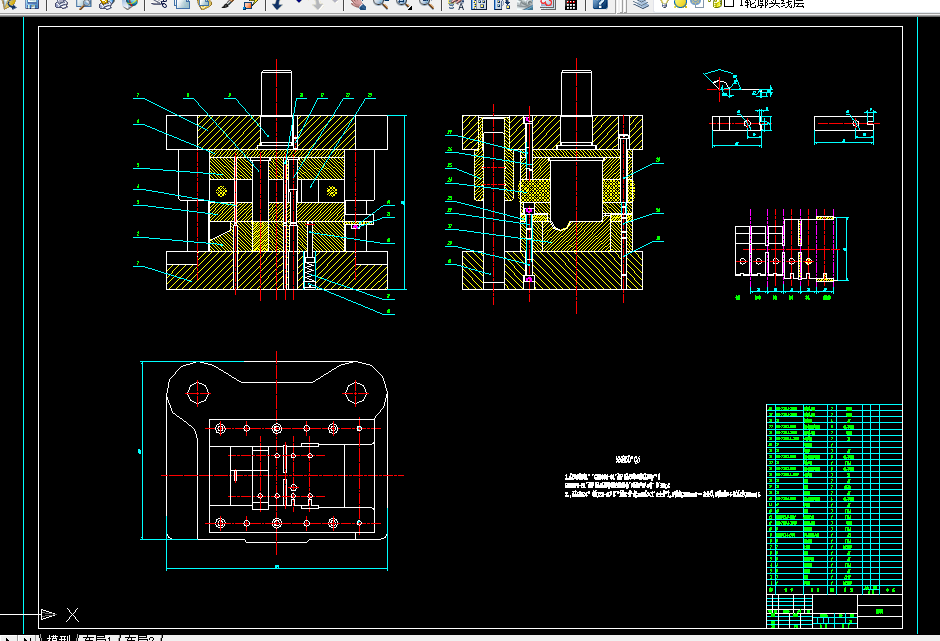Select the Zoom Window tool
This screenshot has height=641, width=940.
pyautogui.click(x=403, y=4)
